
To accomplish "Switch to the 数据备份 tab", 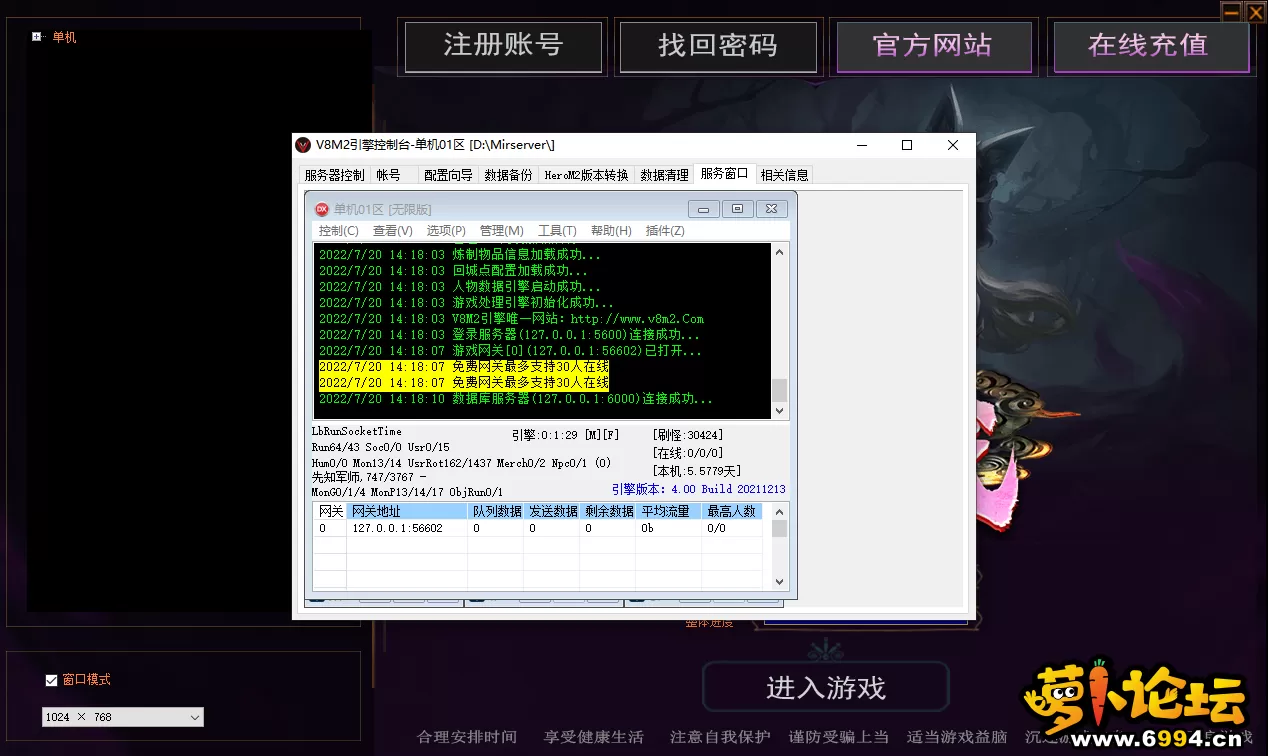I will tap(508, 175).
